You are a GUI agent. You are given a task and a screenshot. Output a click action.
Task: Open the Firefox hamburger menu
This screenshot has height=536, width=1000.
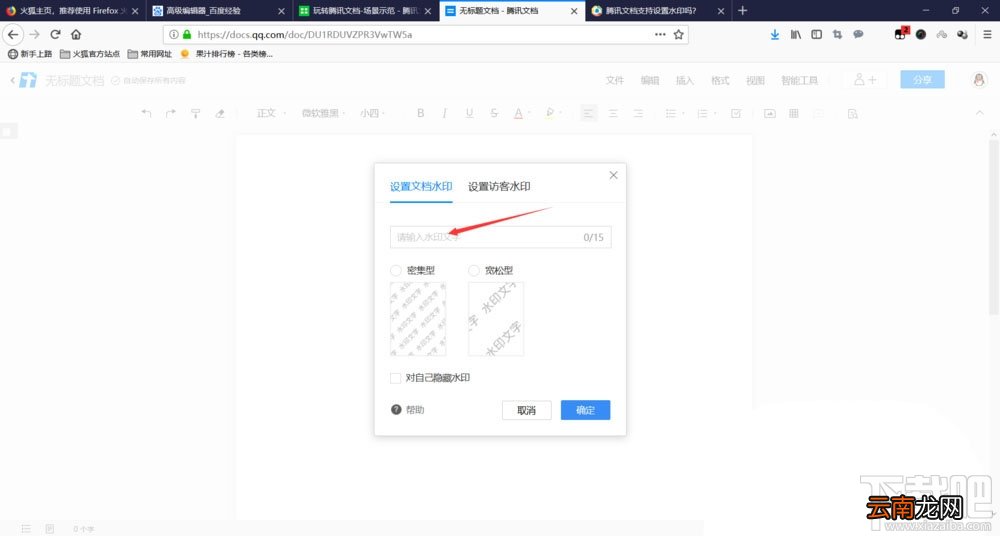(x=987, y=34)
